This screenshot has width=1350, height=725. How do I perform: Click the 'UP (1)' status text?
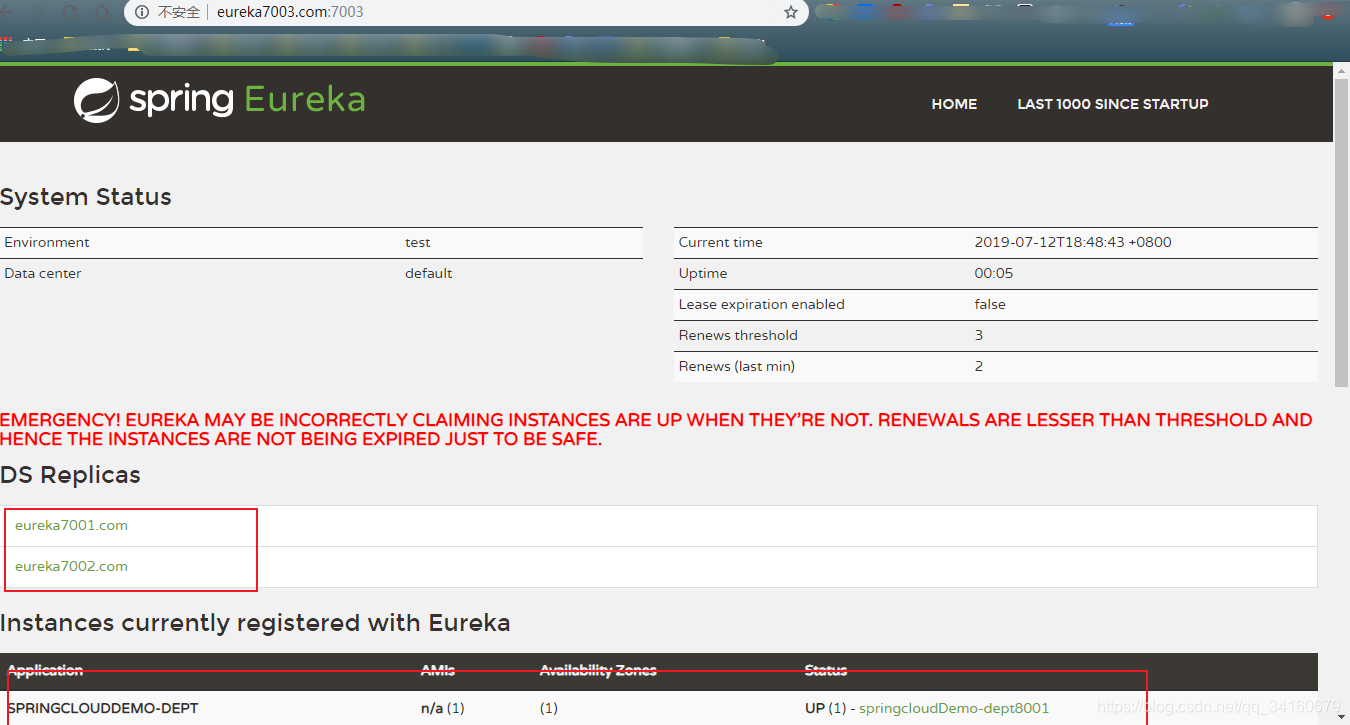(825, 708)
